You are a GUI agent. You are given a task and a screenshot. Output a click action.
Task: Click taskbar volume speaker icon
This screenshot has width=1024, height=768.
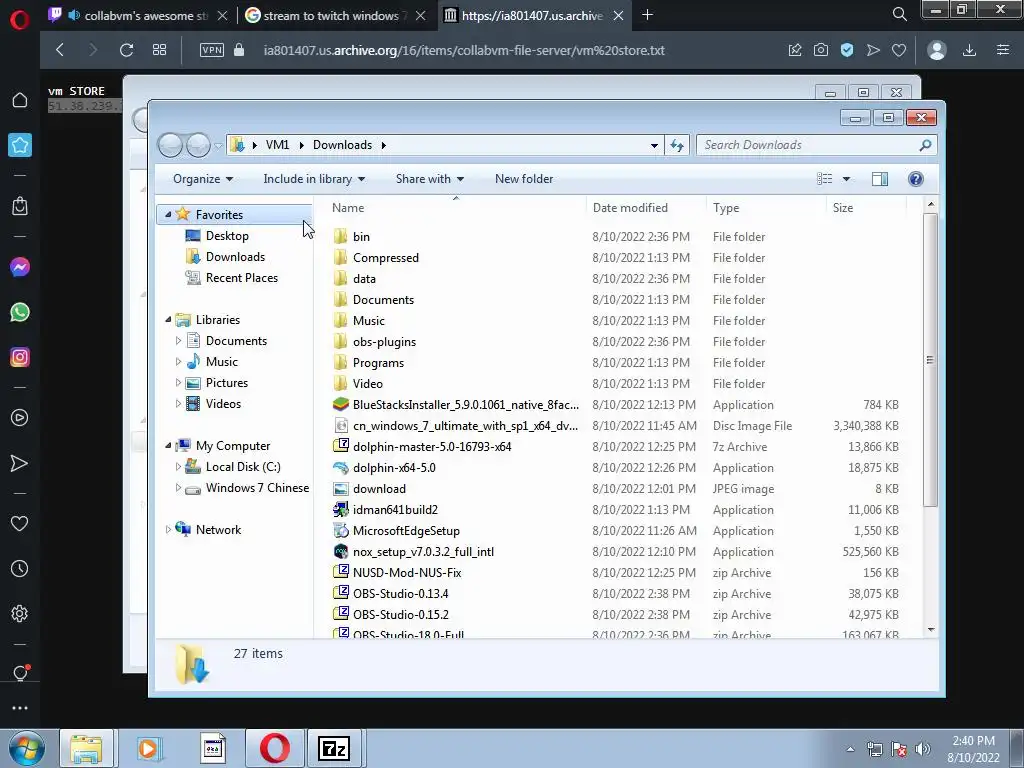923,749
